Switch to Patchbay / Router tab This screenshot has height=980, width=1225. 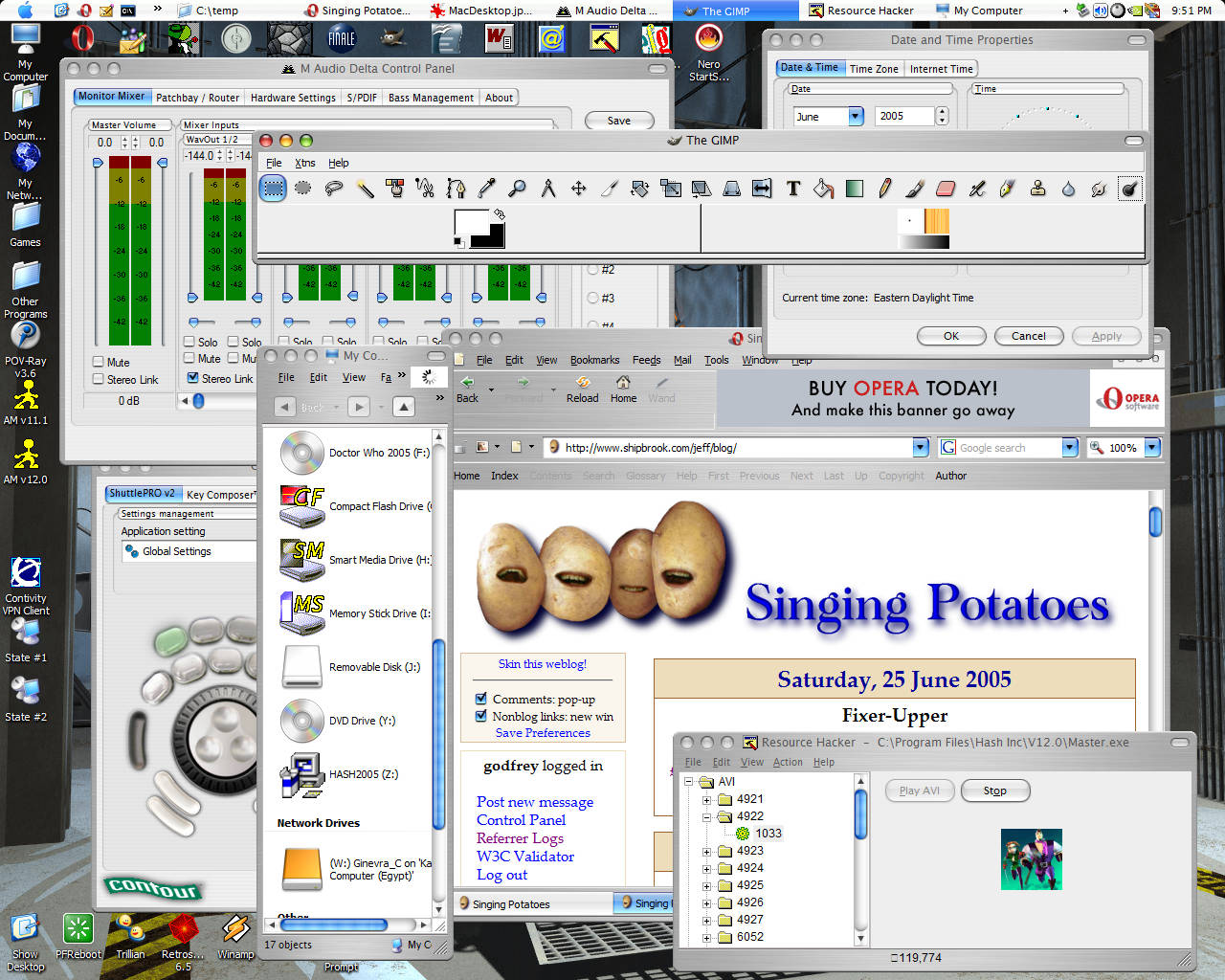click(x=197, y=98)
